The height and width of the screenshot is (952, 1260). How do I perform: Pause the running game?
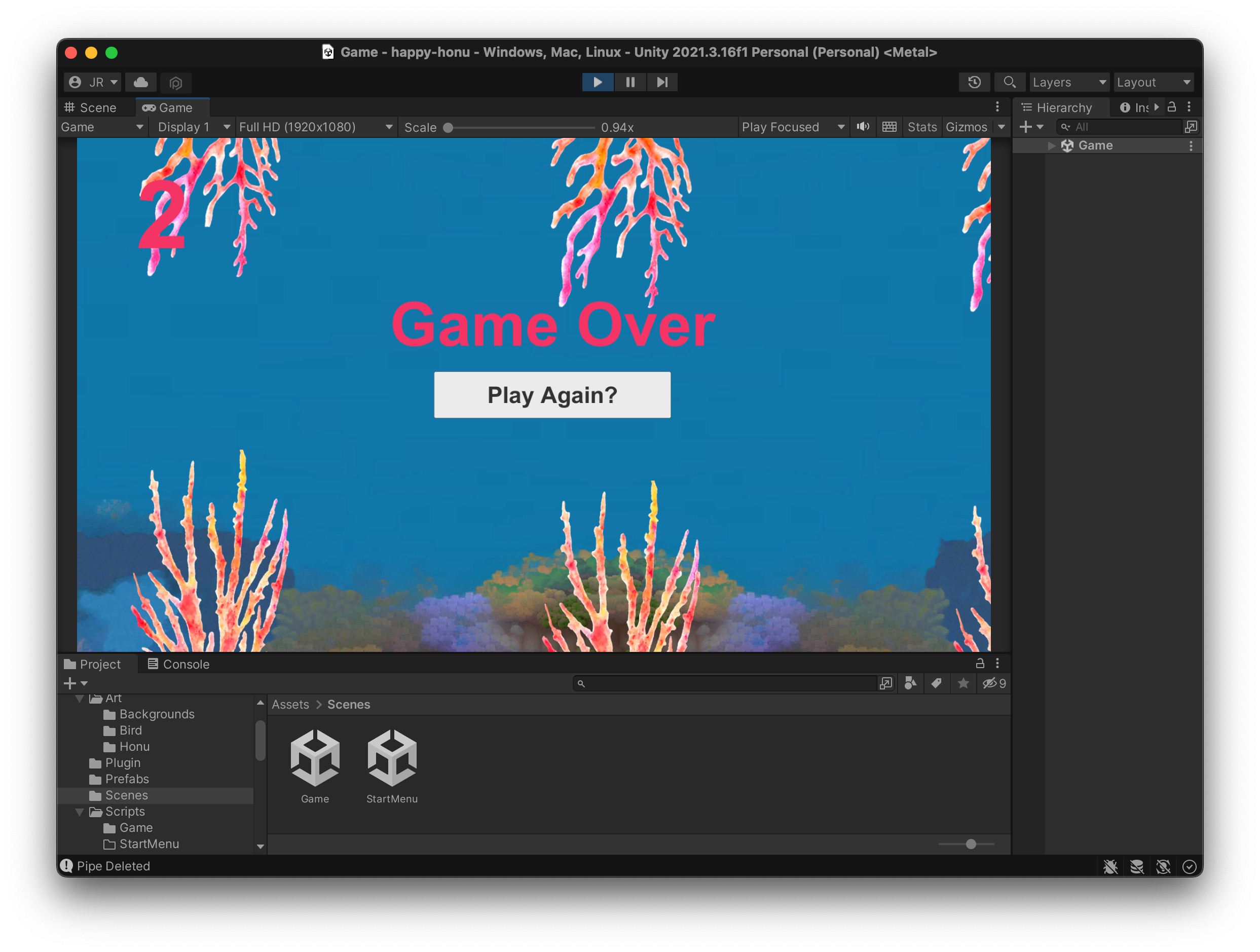(x=630, y=82)
